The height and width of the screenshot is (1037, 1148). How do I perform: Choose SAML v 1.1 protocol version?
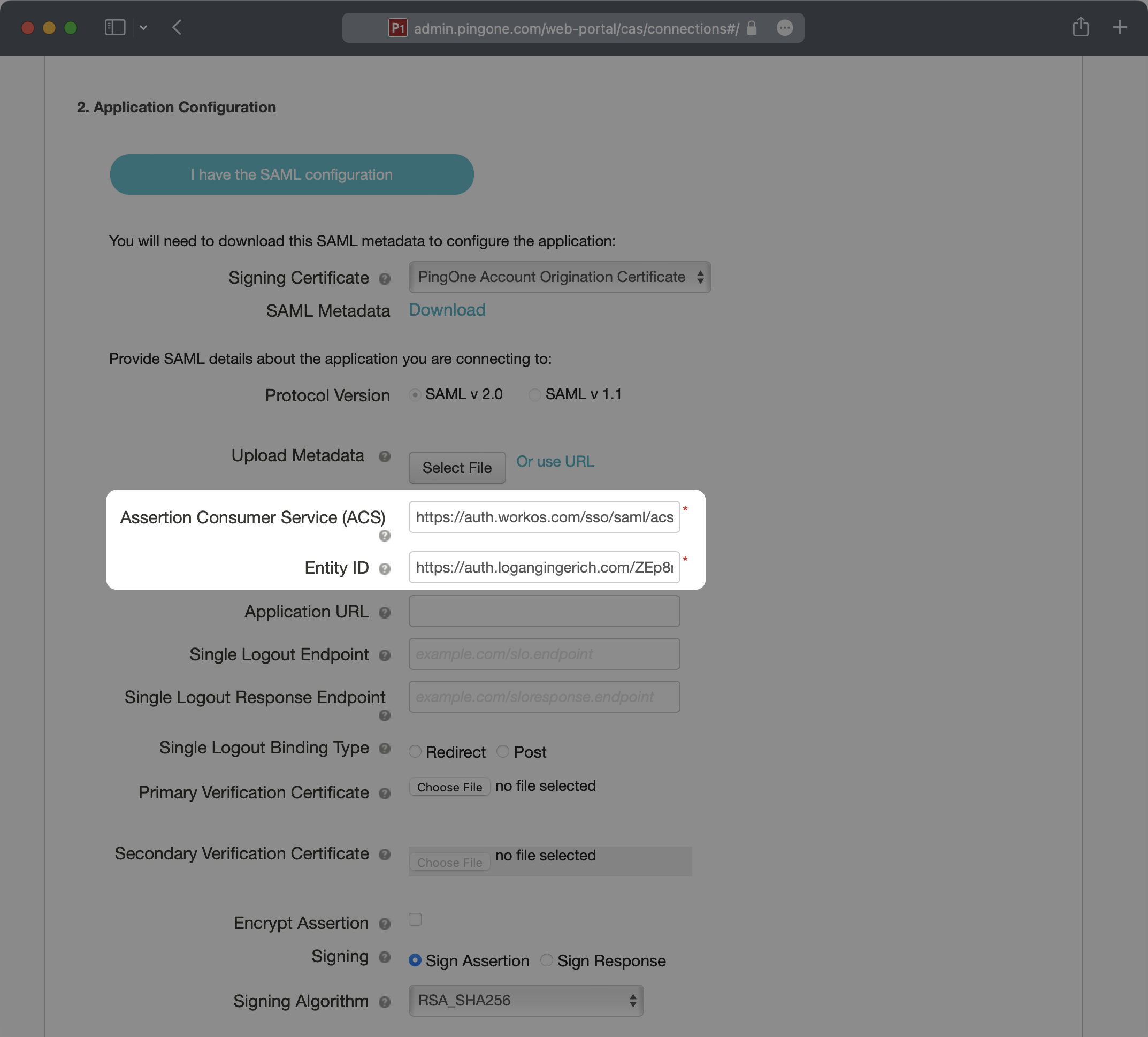534,395
